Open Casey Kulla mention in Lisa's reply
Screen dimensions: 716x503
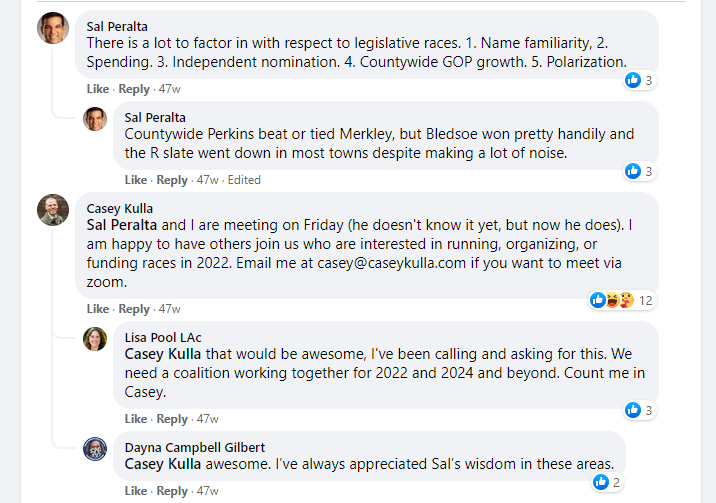(x=163, y=354)
